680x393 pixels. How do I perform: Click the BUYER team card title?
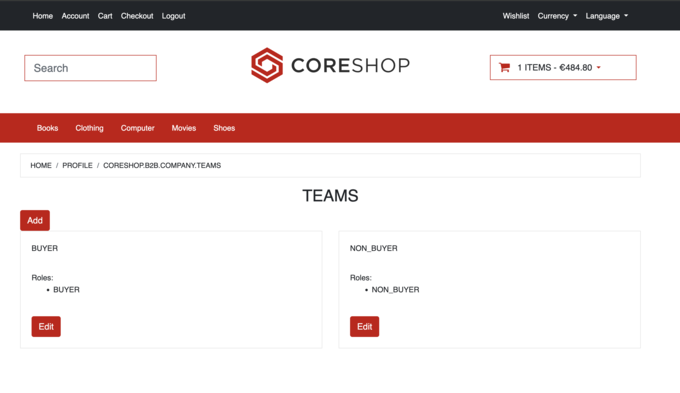pyautogui.click(x=45, y=248)
